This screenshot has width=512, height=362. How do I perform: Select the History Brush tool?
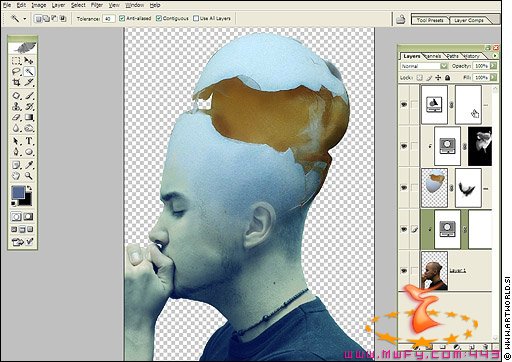click(x=29, y=106)
